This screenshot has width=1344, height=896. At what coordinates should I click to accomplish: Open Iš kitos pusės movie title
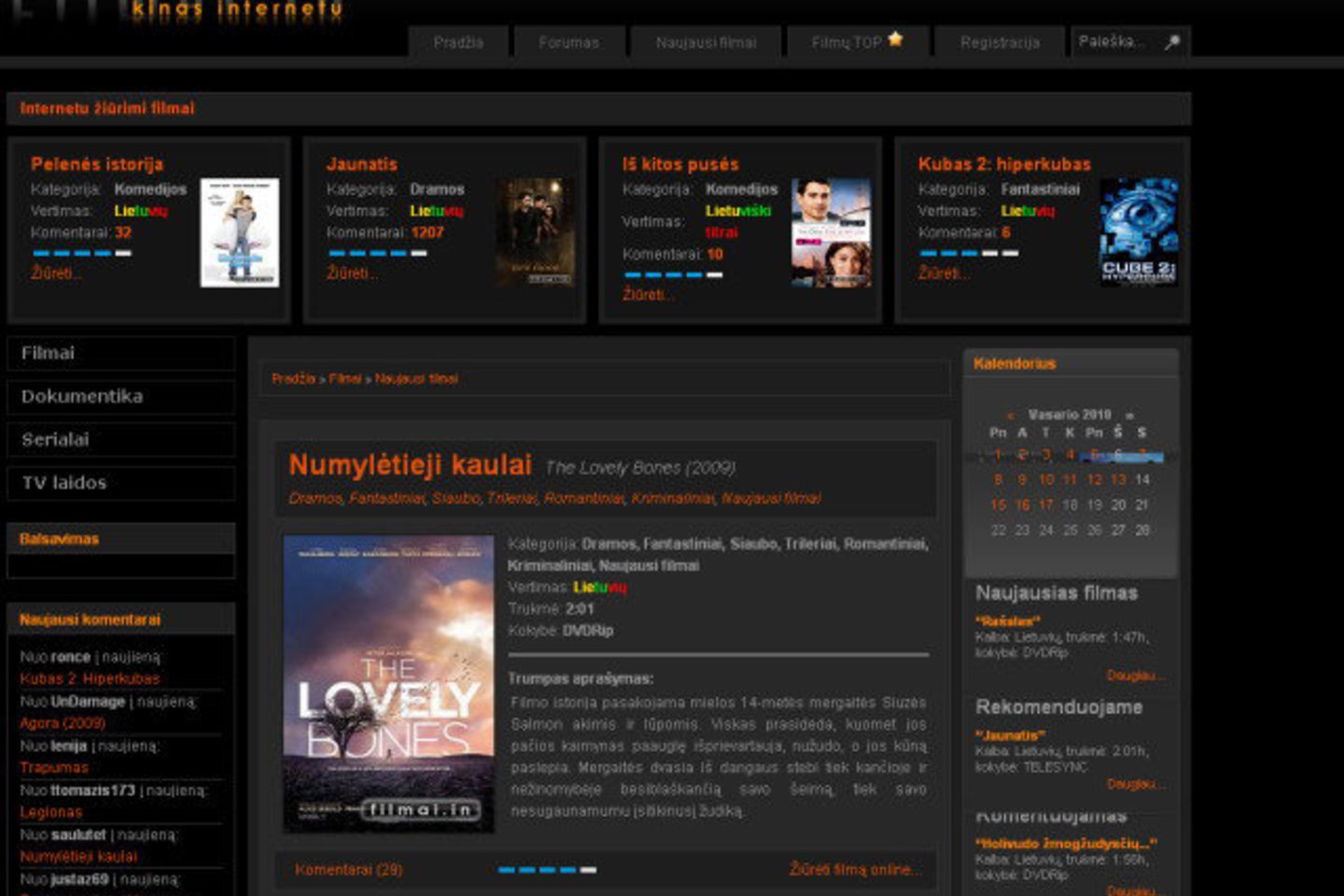(680, 164)
